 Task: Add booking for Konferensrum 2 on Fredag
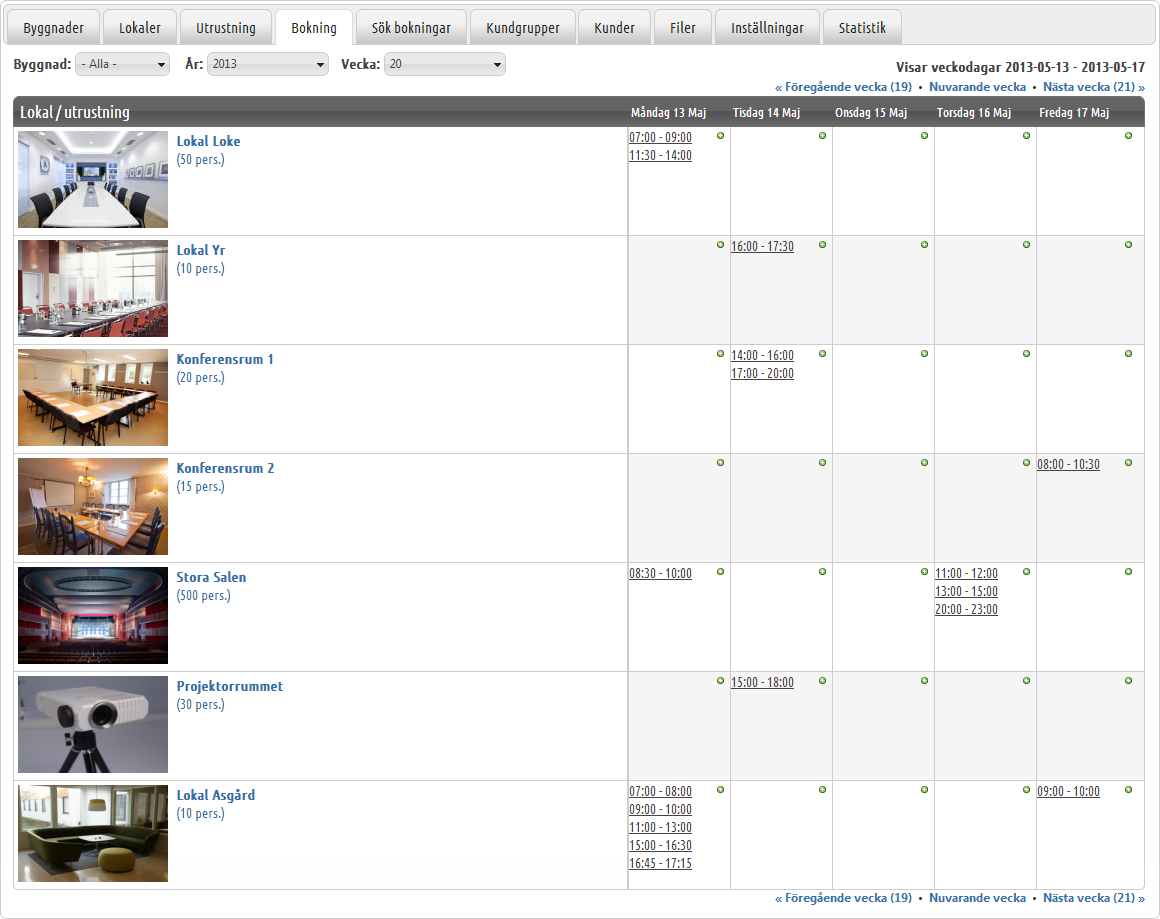coord(1129,462)
